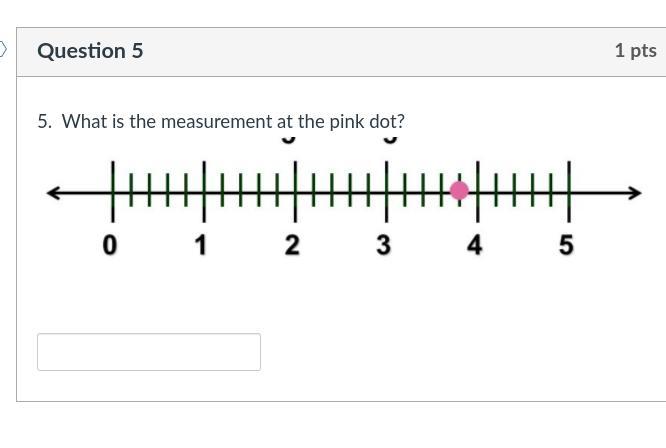Select the "Question 5" heading
The image size is (666, 448).
(x=90, y=51)
